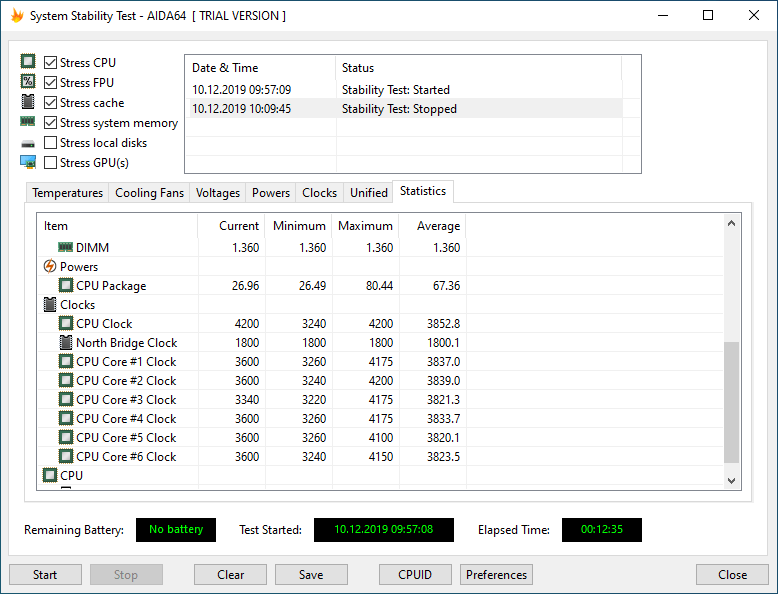
Task: Toggle the Stress system memory checkbox
Action: point(50,123)
